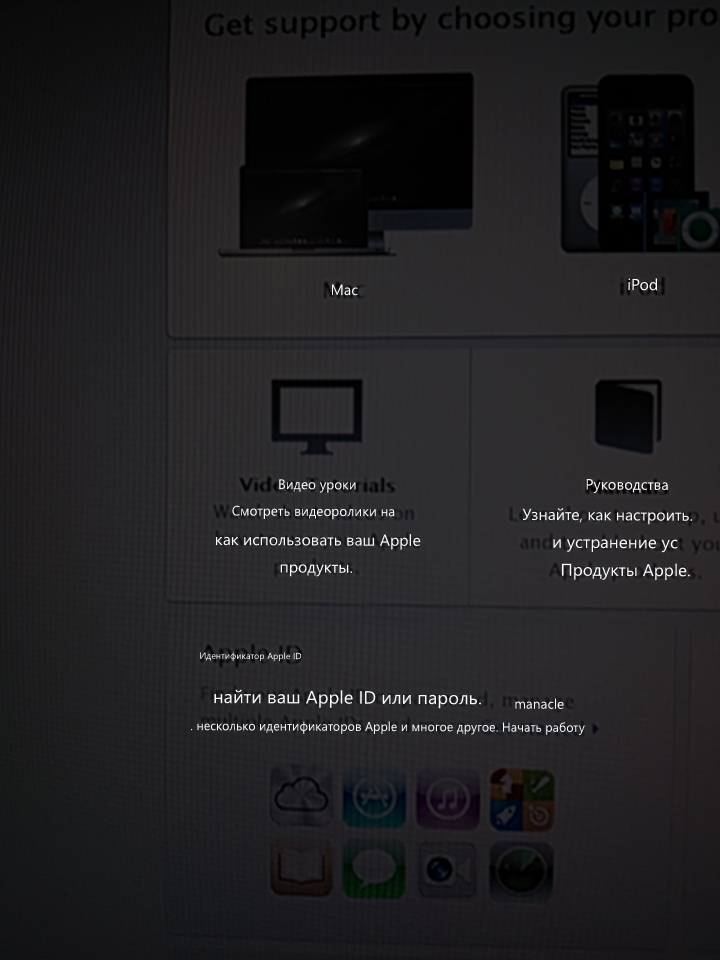Screen dimensions: 720x960
Task: Open the Find My iPhone radar icon
Action: click(521, 871)
